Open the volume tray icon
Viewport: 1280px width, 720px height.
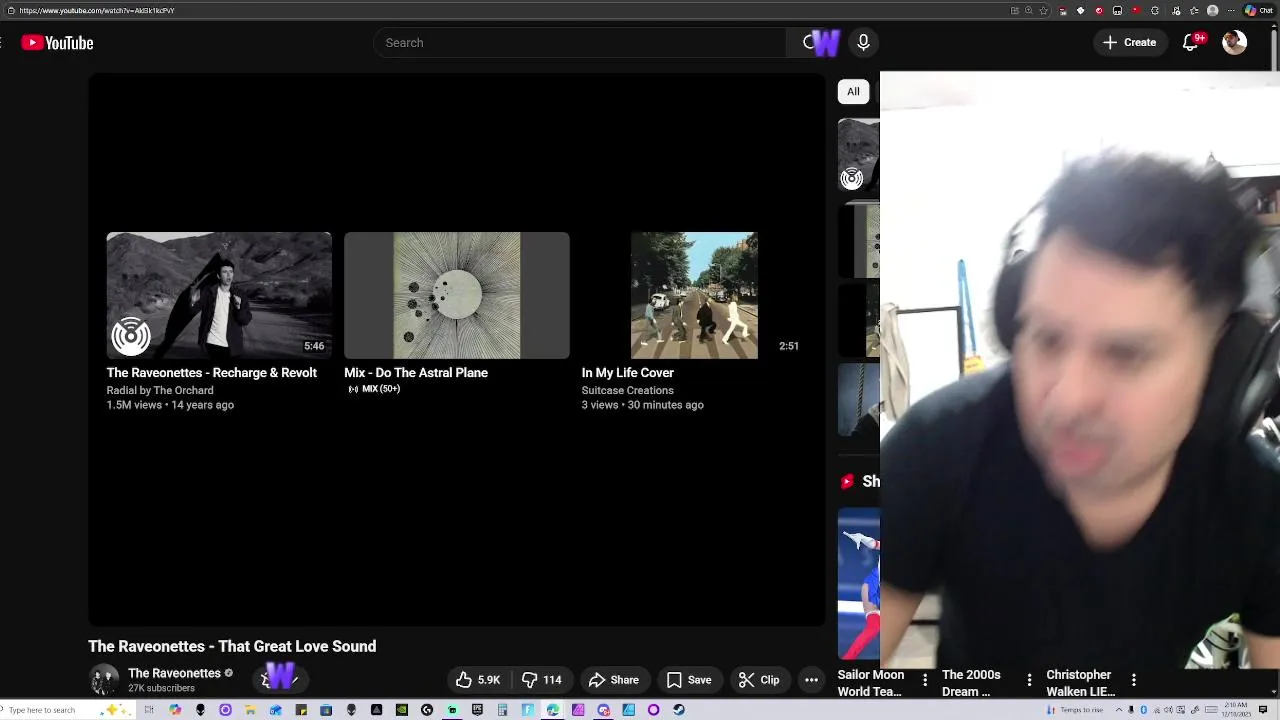coord(1168,710)
